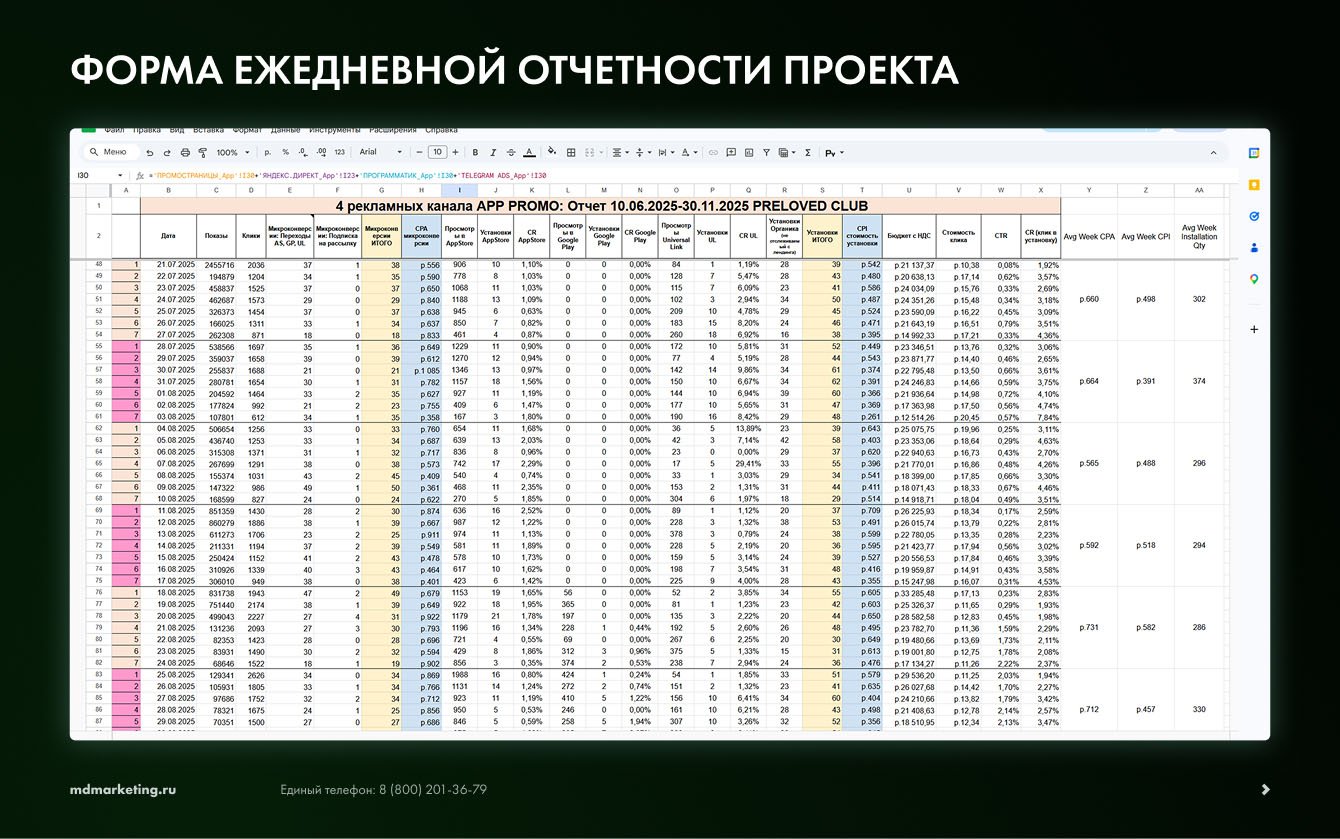This screenshot has width=1340, height=839.
Task: Apply percent format to the cell
Action: (286, 153)
